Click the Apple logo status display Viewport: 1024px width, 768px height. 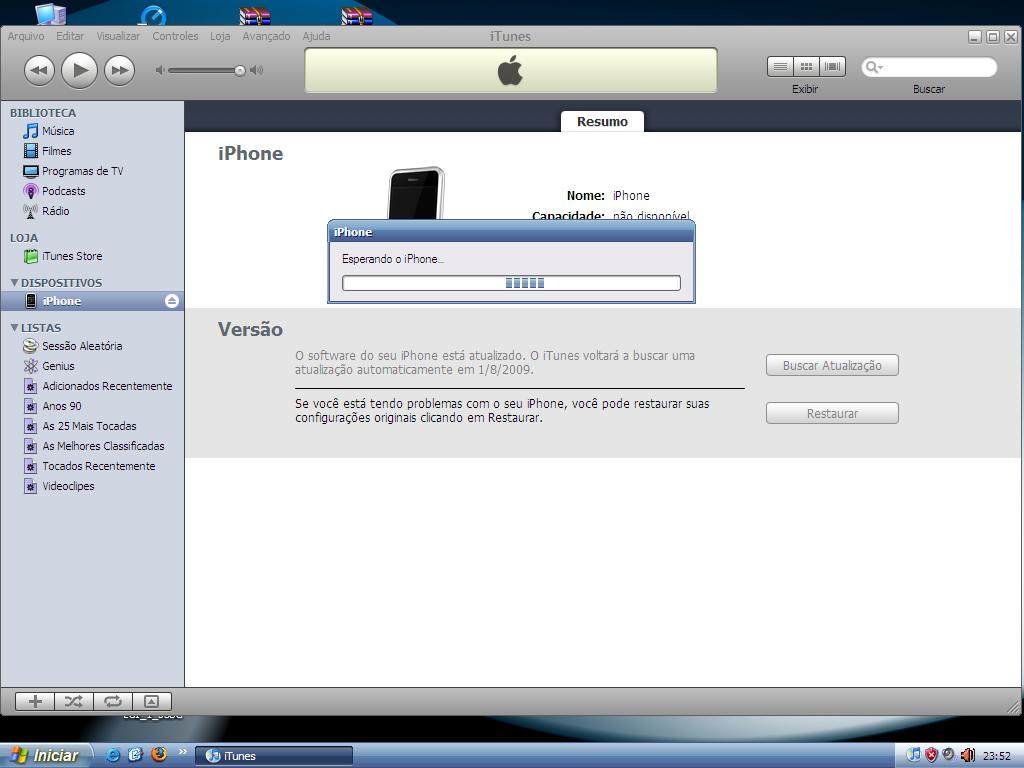pos(511,70)
